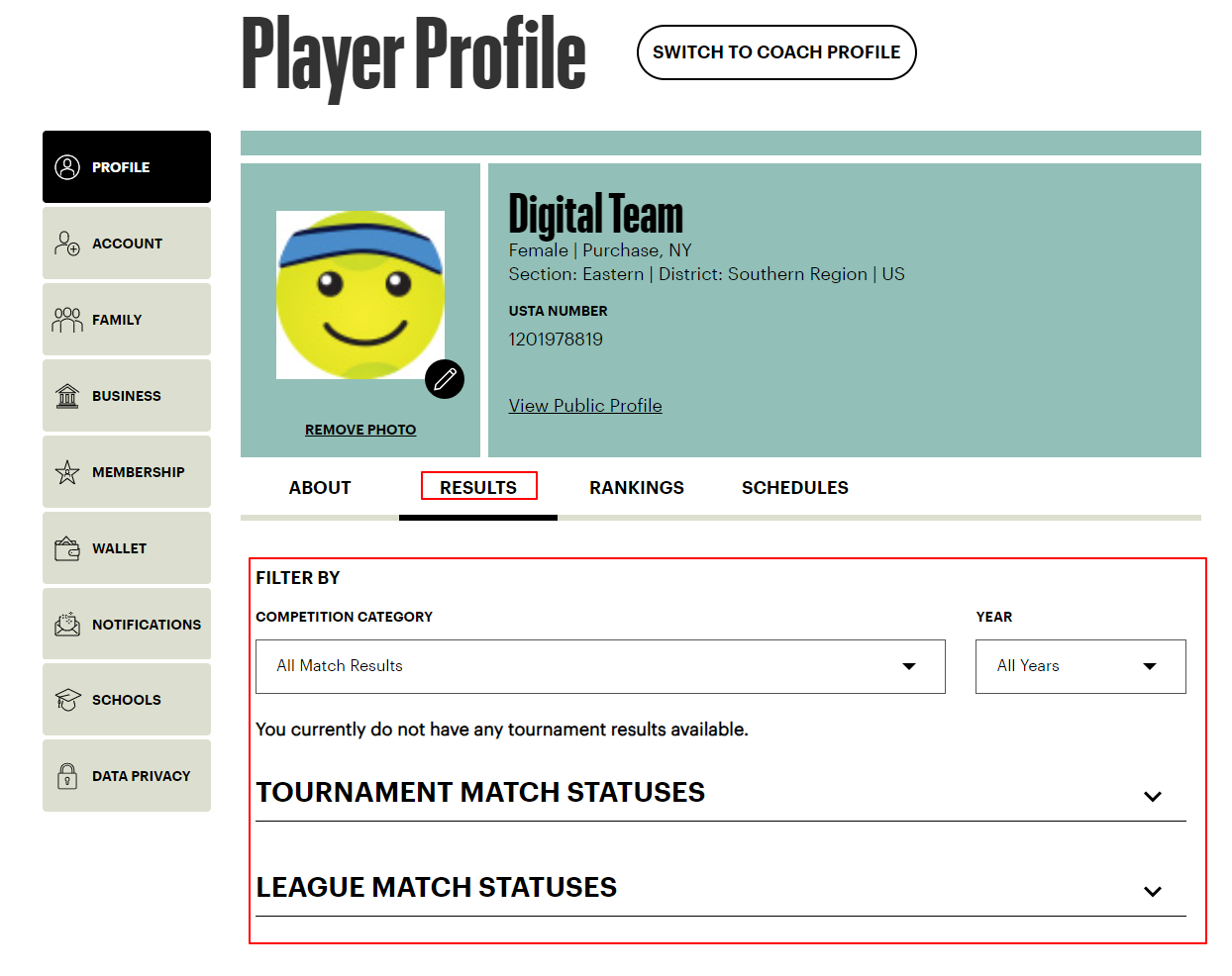Click the Data Privacy padlock icon
The width and height of the screenshot is (1232, 976).
click(67, 776)
